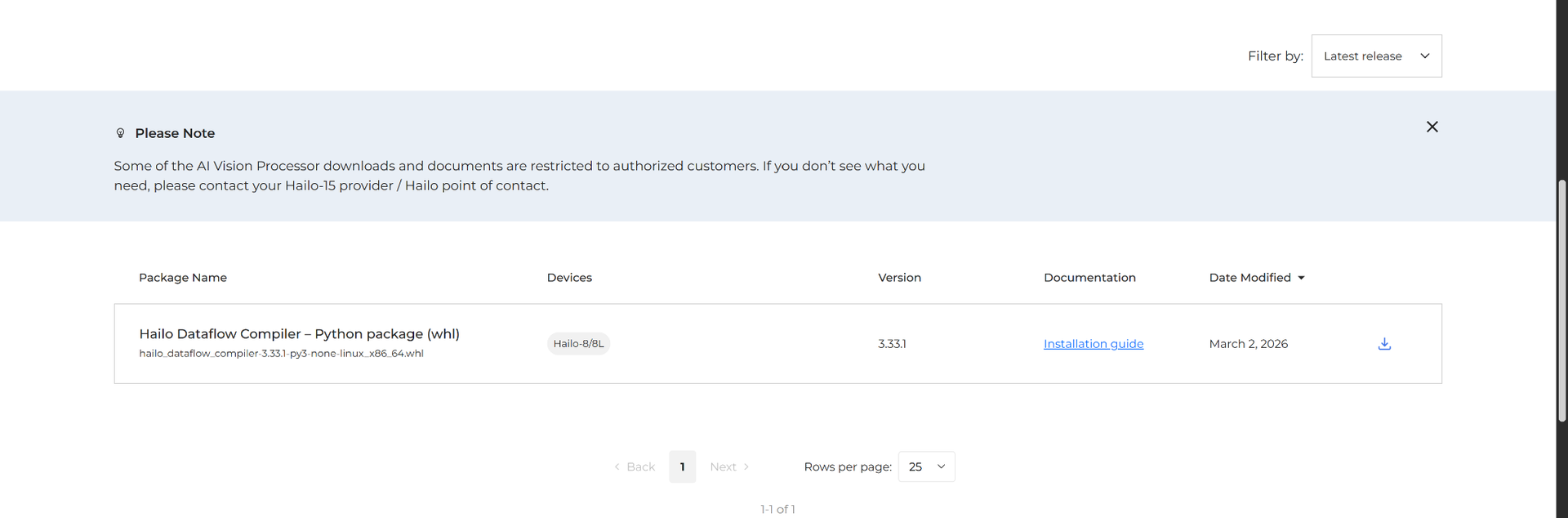Click the Package Name column header
This screenshot has height=518, width=1568.
coord(183,278)
